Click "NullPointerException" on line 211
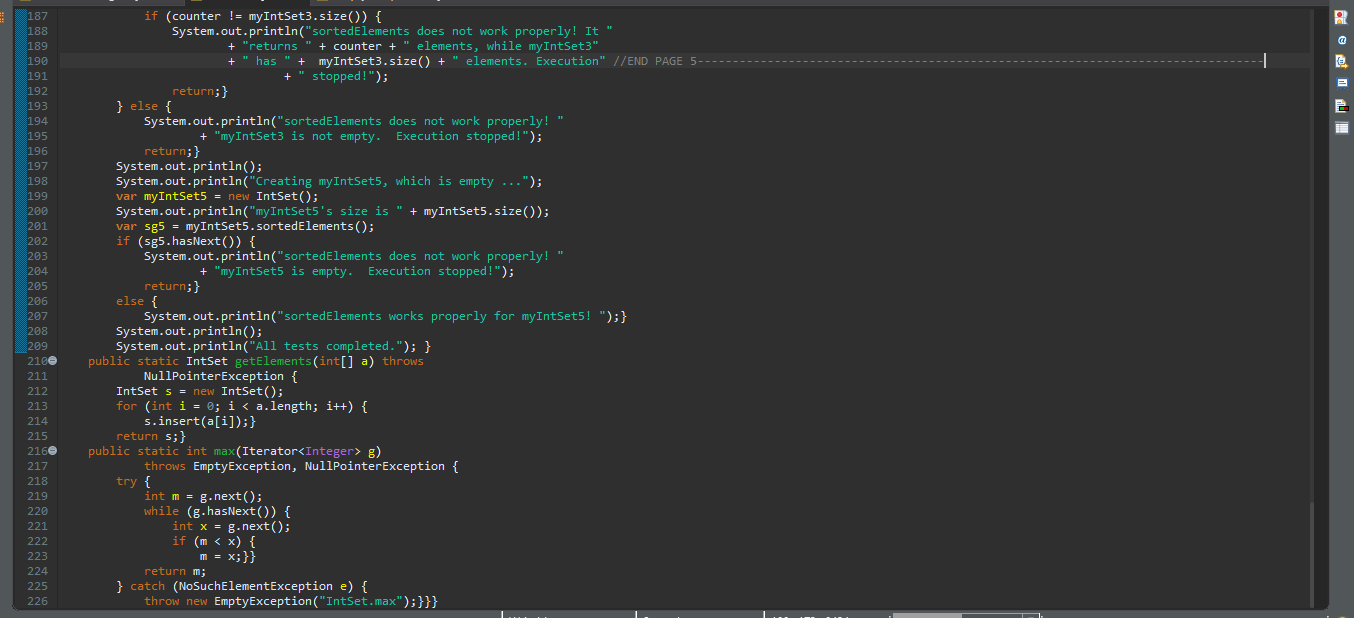The image size is (1354, 618). click(x=213, y=376)
